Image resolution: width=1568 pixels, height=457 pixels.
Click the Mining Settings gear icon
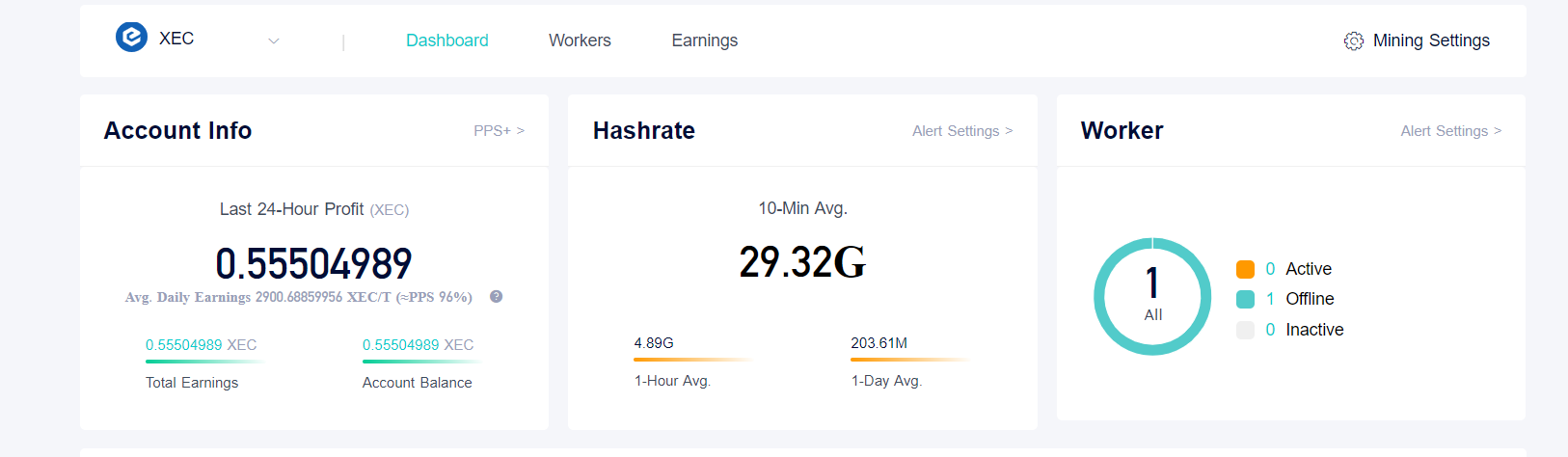(x=1354, y=40)
